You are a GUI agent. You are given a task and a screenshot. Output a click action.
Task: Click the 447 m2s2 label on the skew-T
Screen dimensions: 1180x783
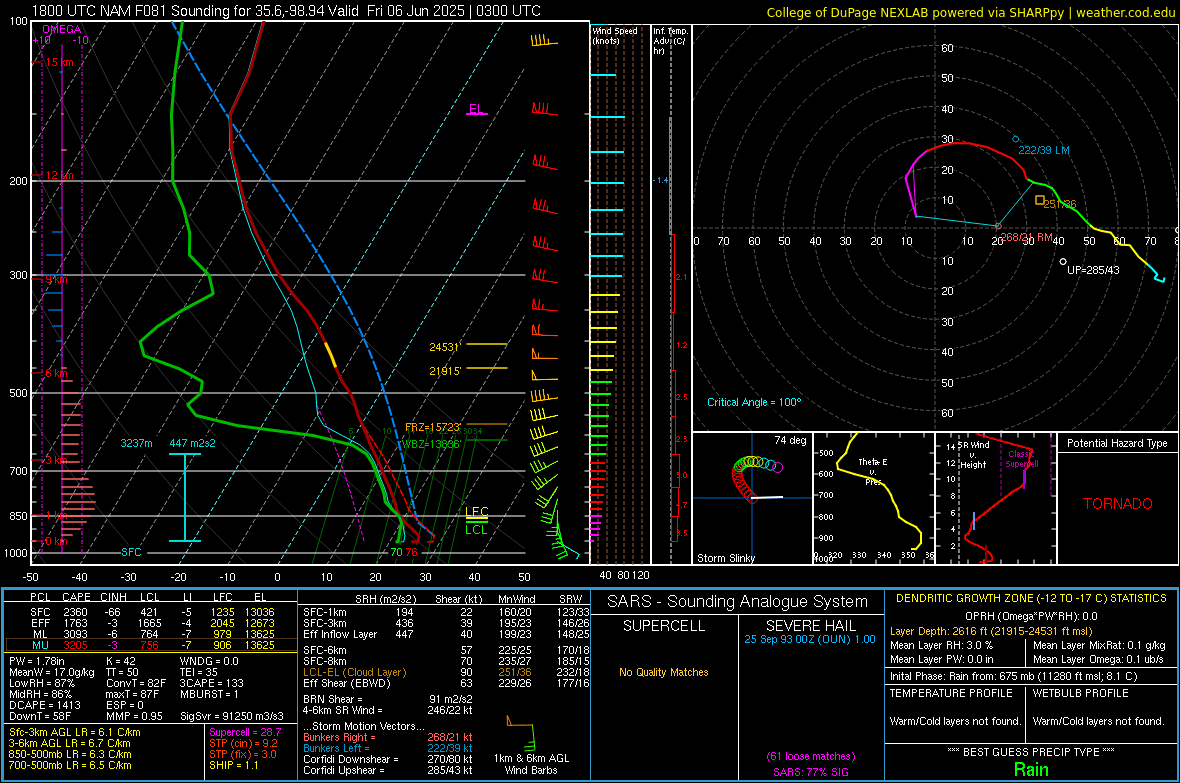click(x=192, y=443)
